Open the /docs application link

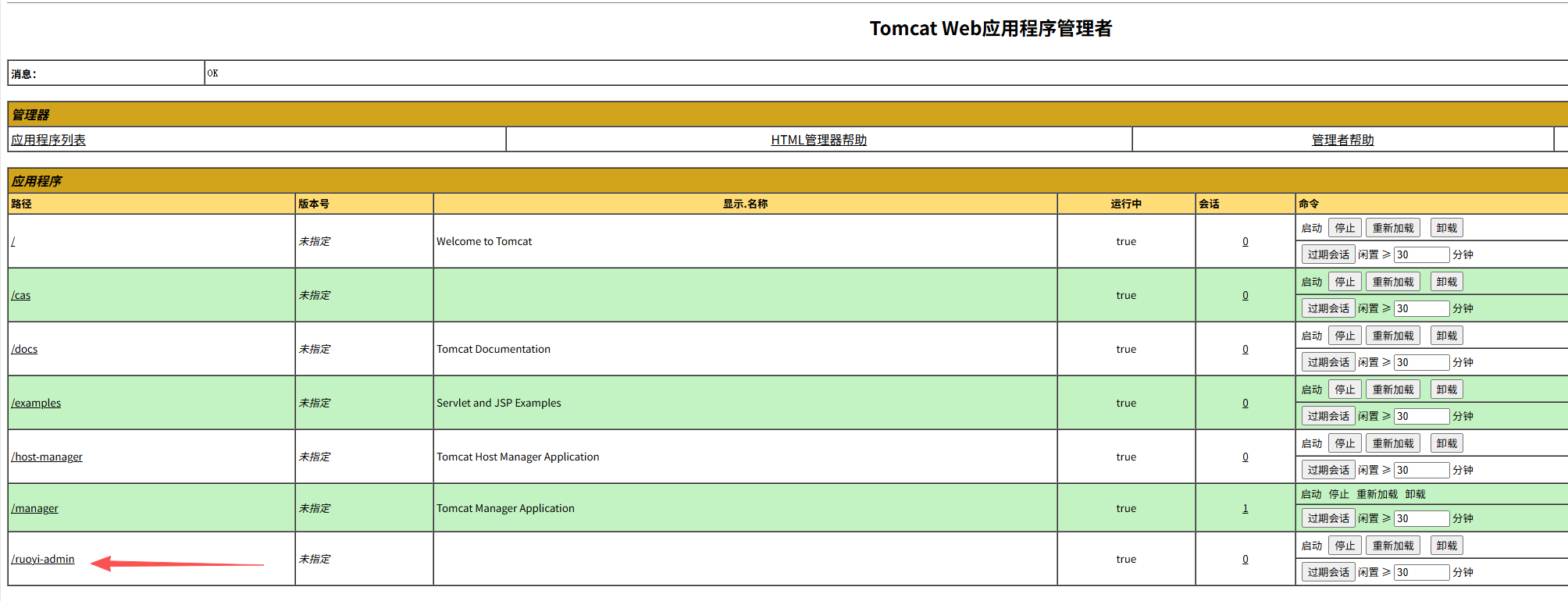[24, 349]
